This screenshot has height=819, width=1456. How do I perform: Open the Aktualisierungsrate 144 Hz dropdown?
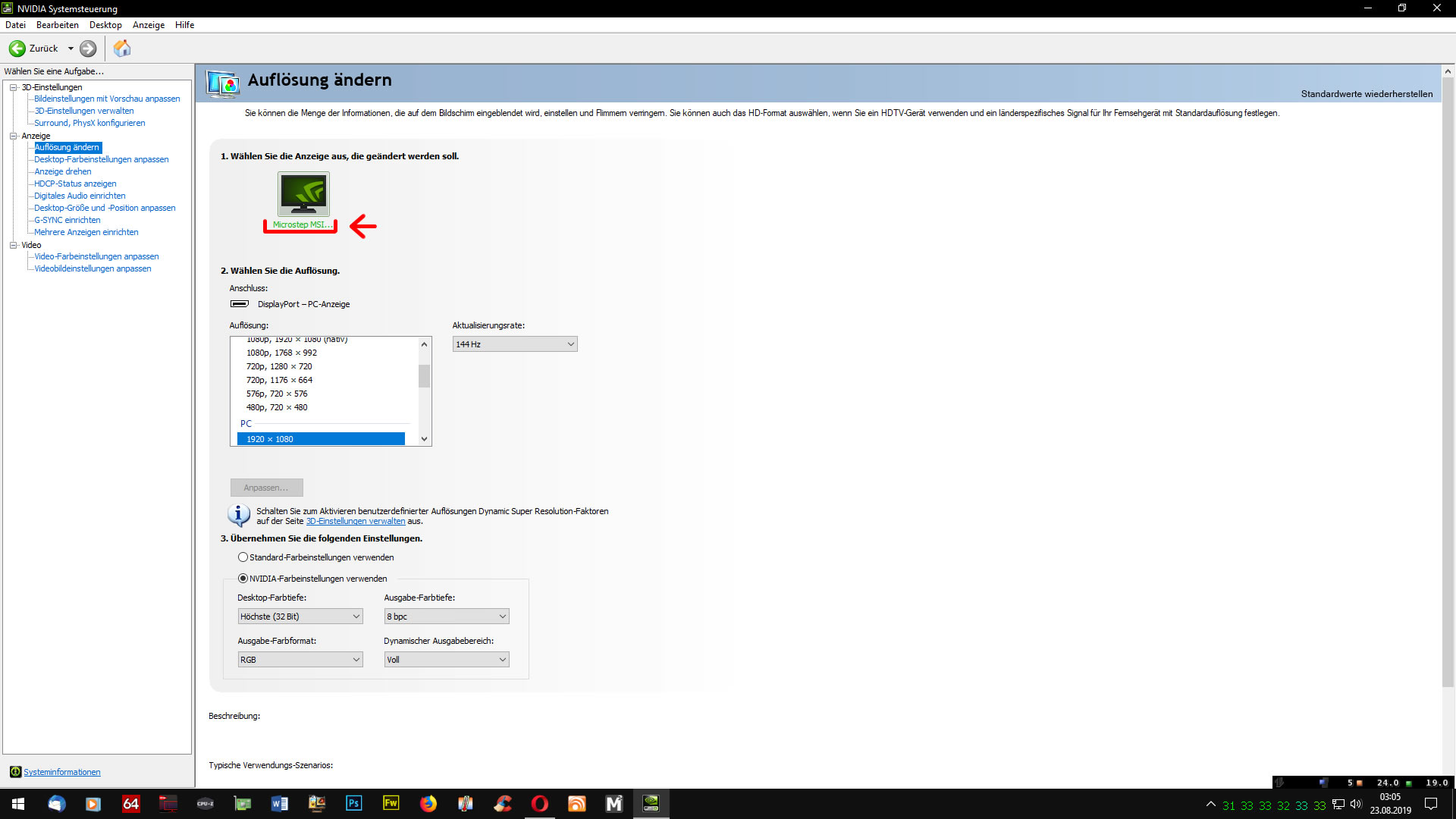(x=515, y=344)
